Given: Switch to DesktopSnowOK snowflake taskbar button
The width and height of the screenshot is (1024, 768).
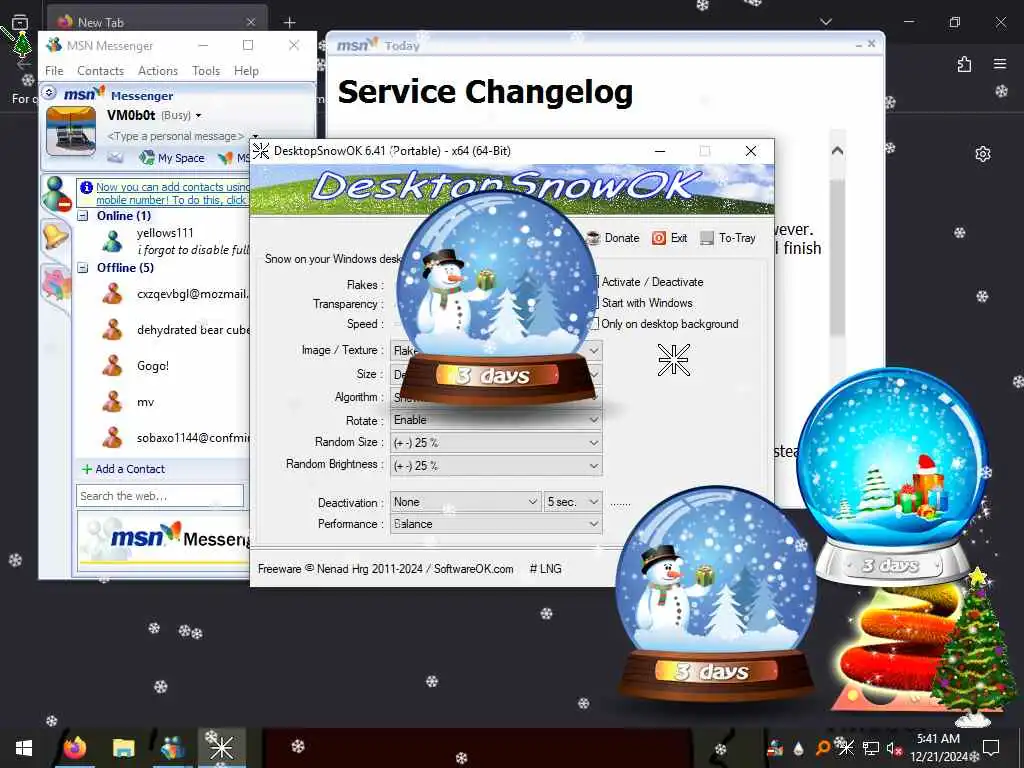Looking at the screenshot, I should click(x=221, y=748).
